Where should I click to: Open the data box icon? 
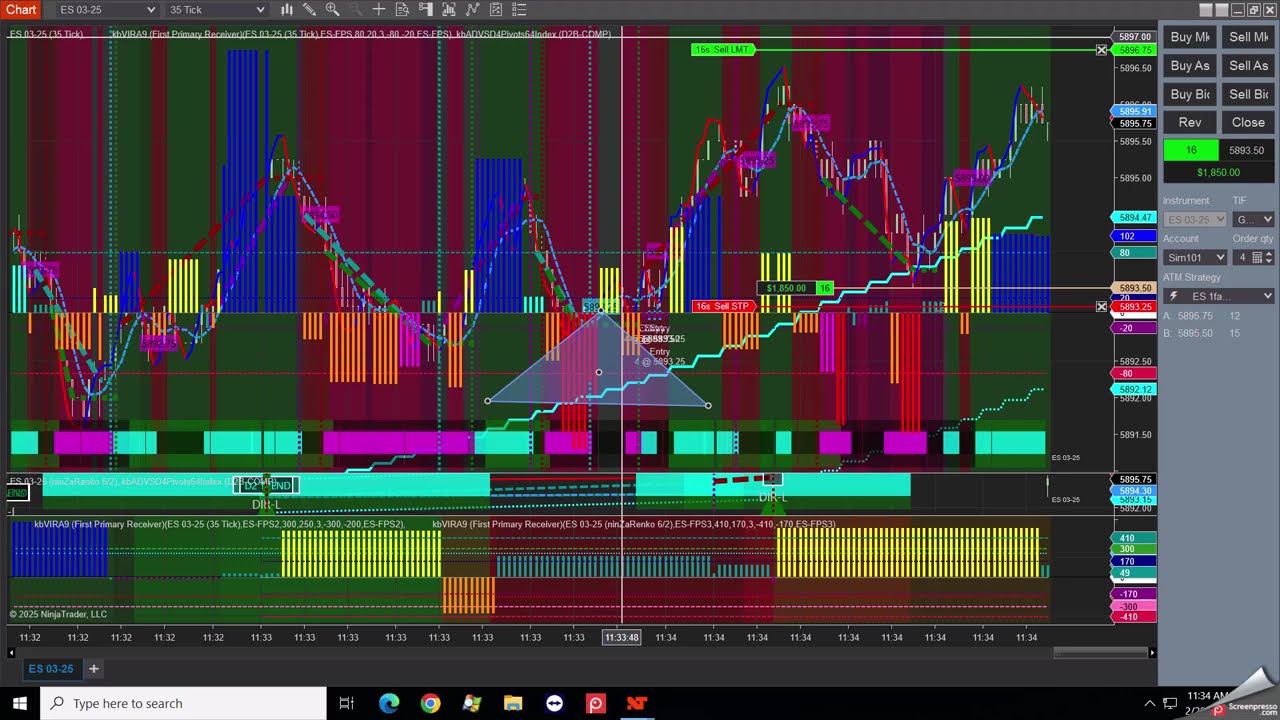click(x=402, y=10)
